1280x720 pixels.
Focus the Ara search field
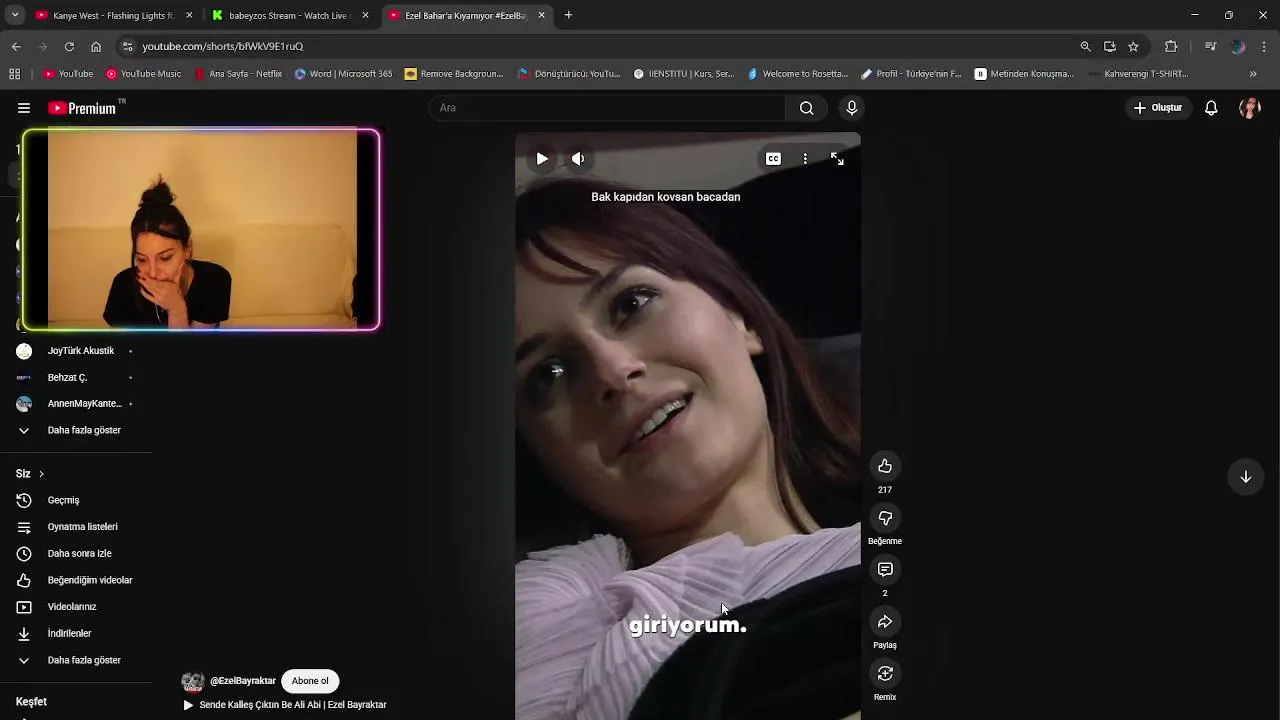coord(608,108)
